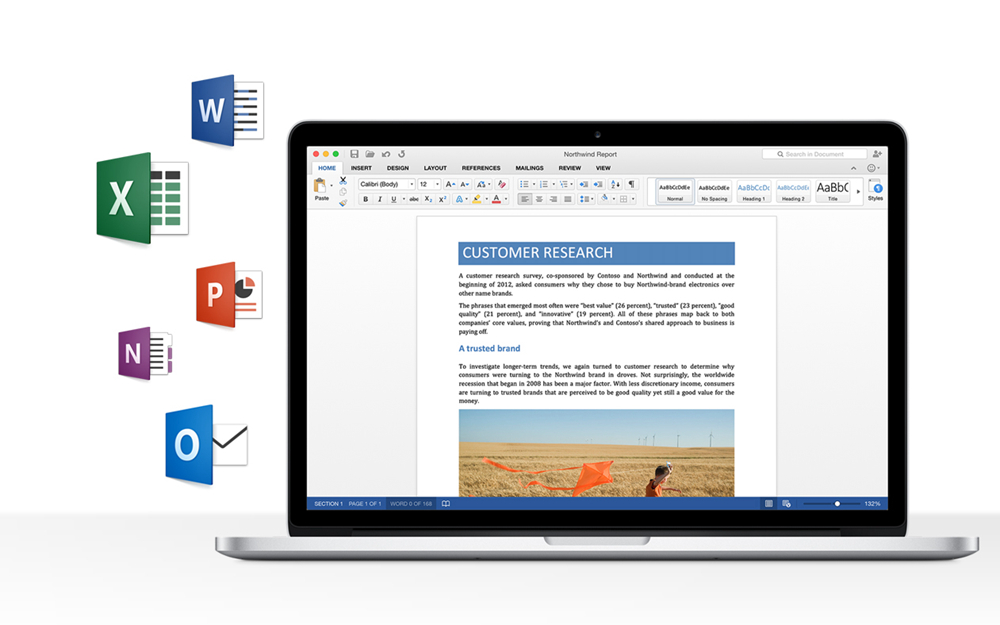Toggle bold formatting
Viewport: 1000px width, 625px height.
(365, 199)
